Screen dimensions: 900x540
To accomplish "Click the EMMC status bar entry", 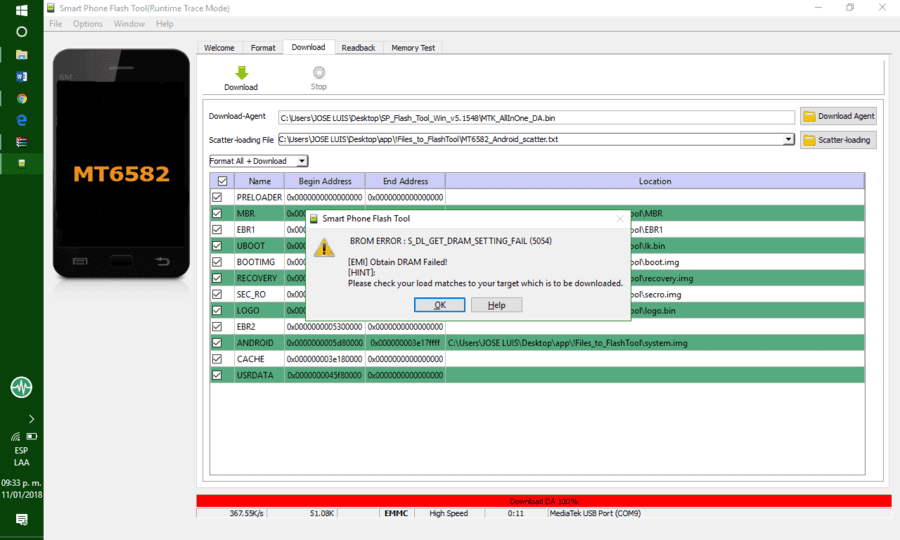I will tap(396, 514).
